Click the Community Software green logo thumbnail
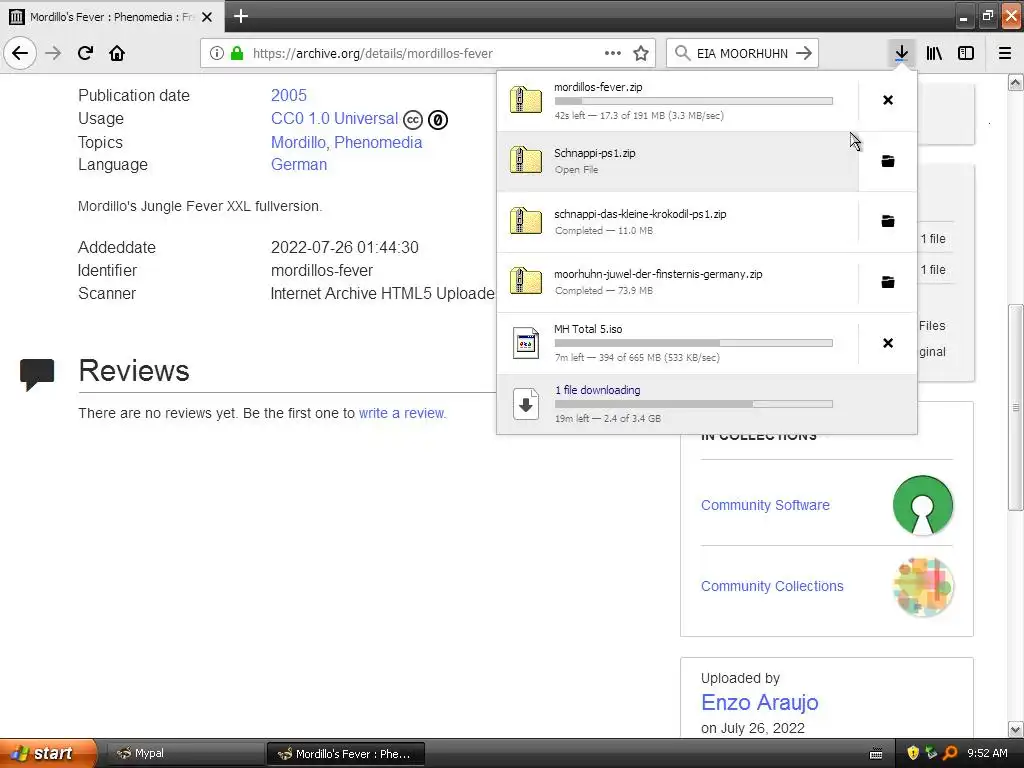The width and height of the screenshot is (1024, 768). (x=923, y=505)
